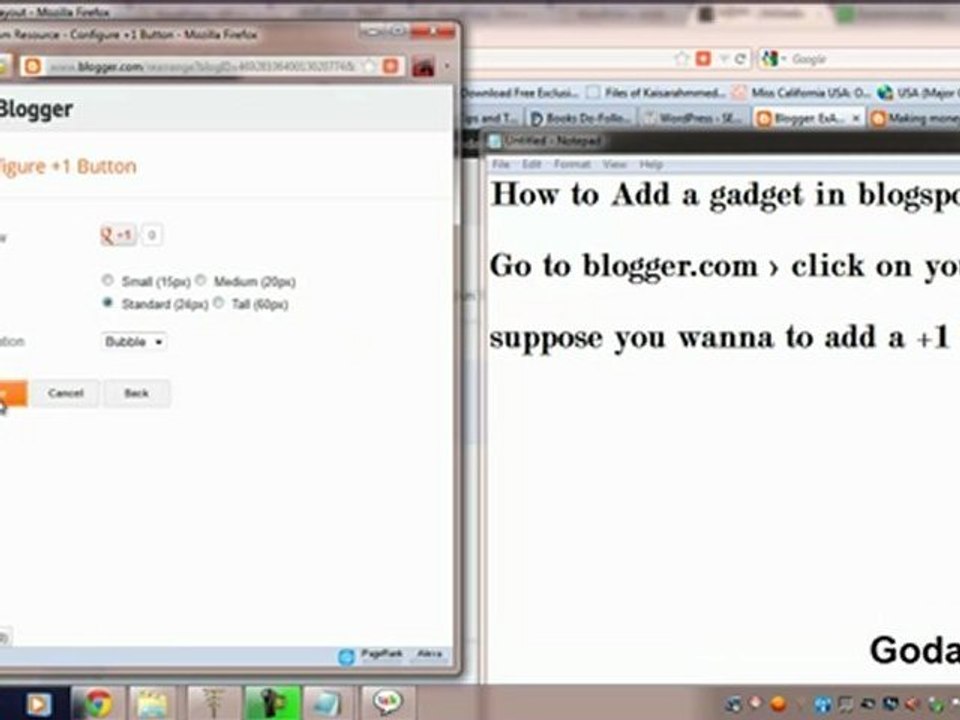Switch to the WordPress tab in Firefox
The image size is (960, 720).
tap(695, 118)
